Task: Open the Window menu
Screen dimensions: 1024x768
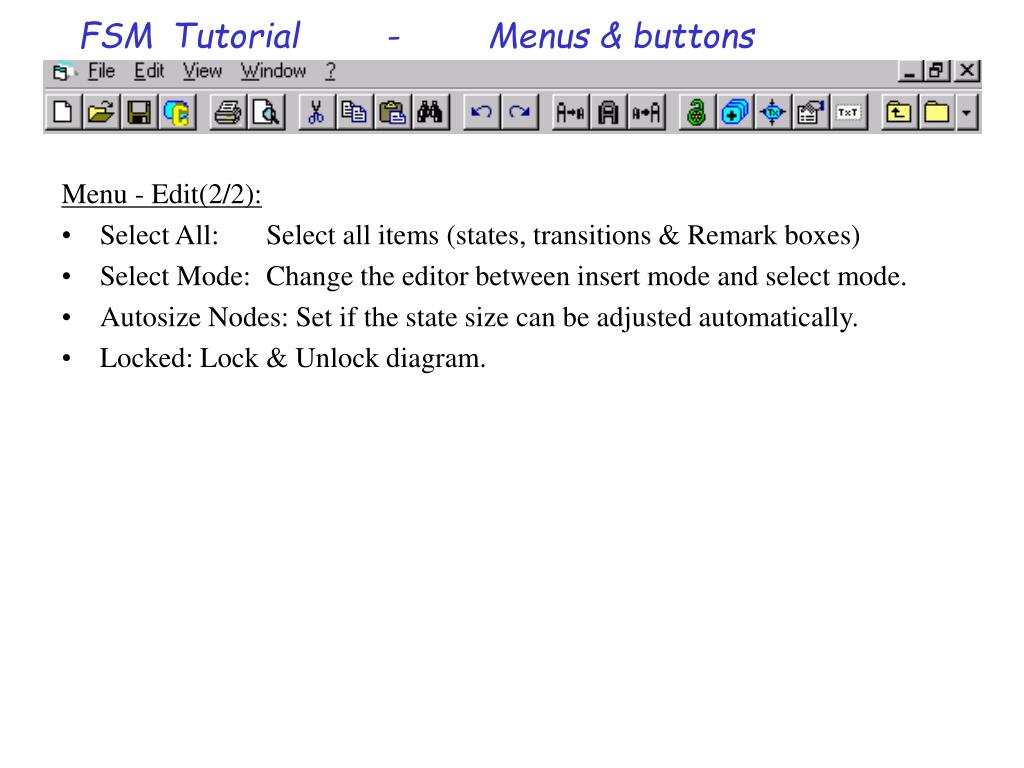Action: tap(273, 71)
